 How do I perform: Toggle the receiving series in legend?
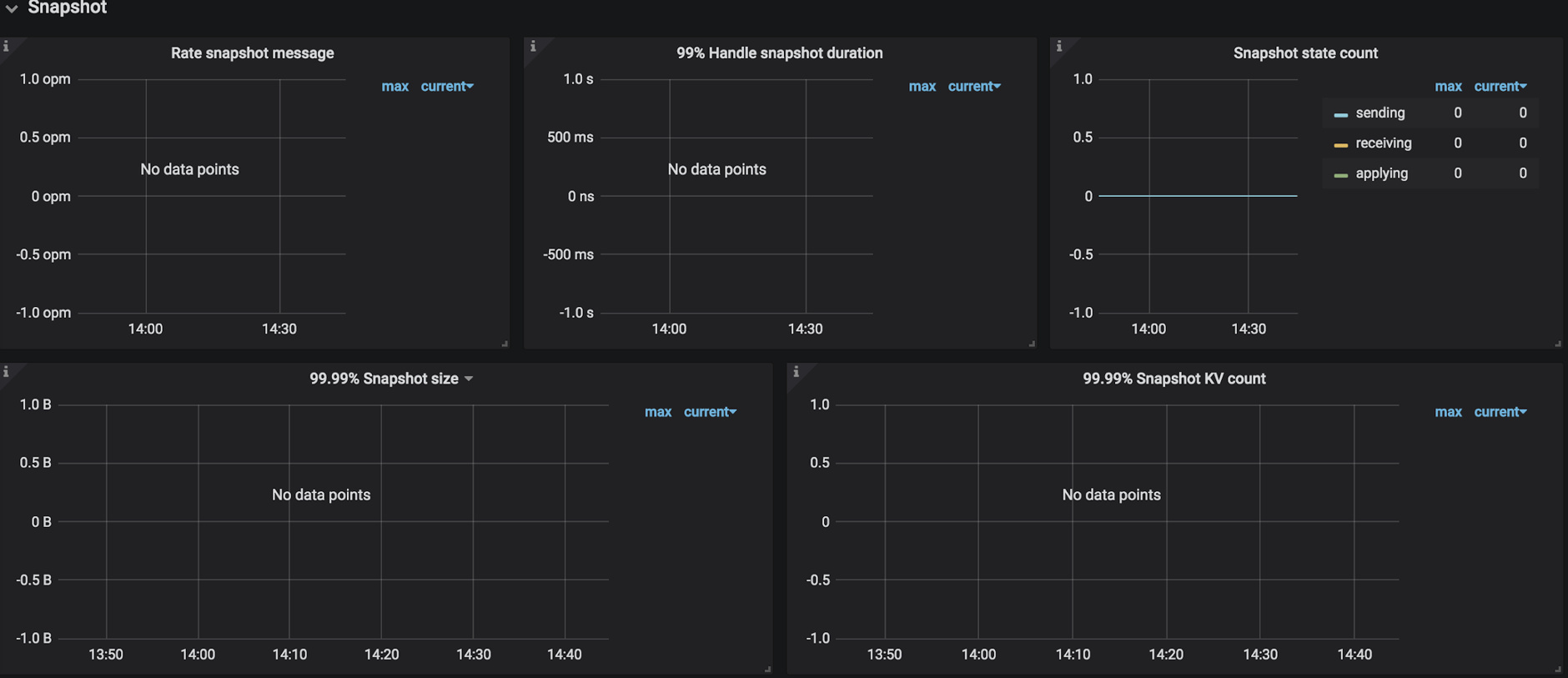click(1383, 143)
